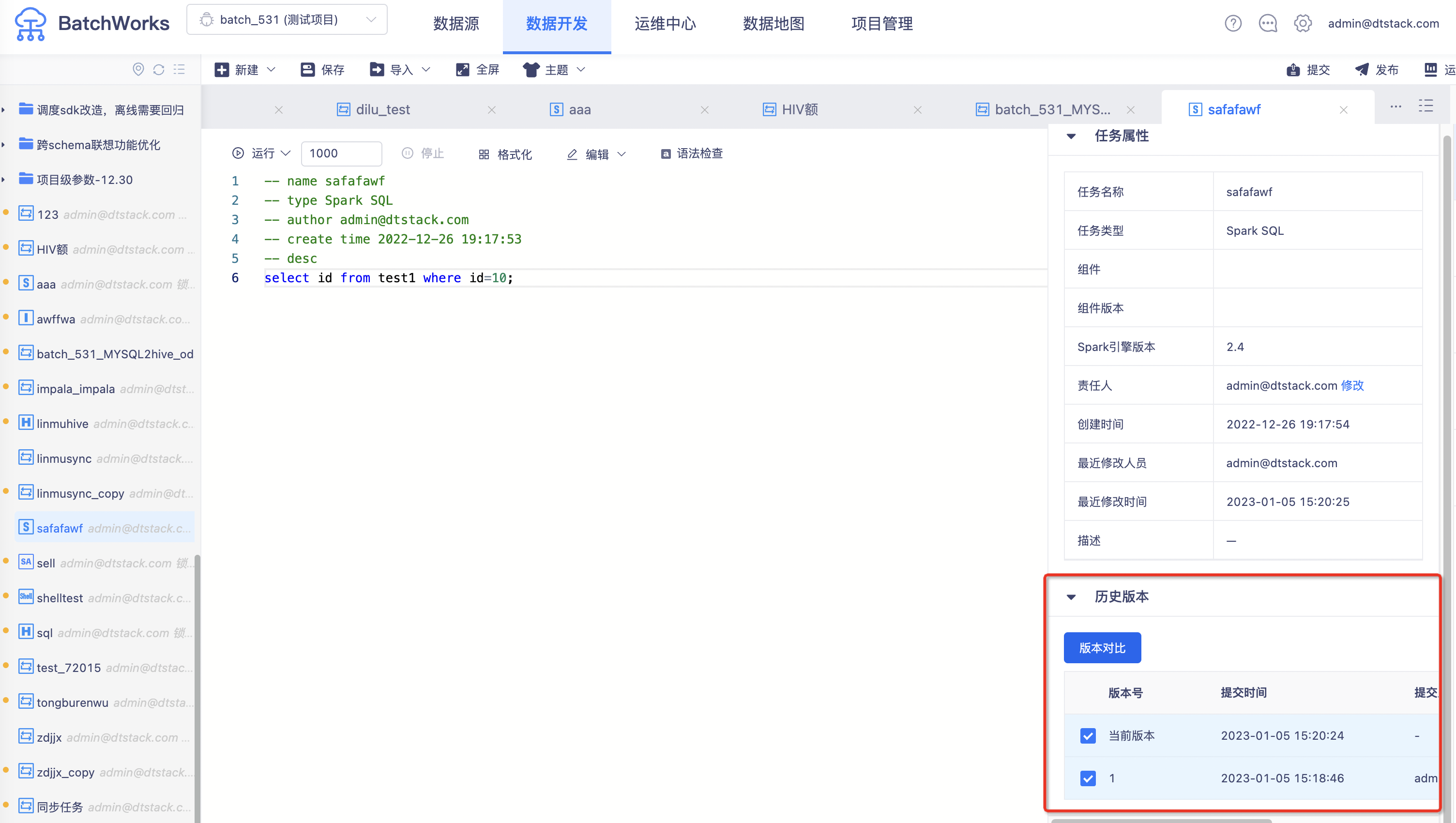1456x823 pixels.
Task: Switch to the dilu_test tab
Action: click(x=374, y=110)
